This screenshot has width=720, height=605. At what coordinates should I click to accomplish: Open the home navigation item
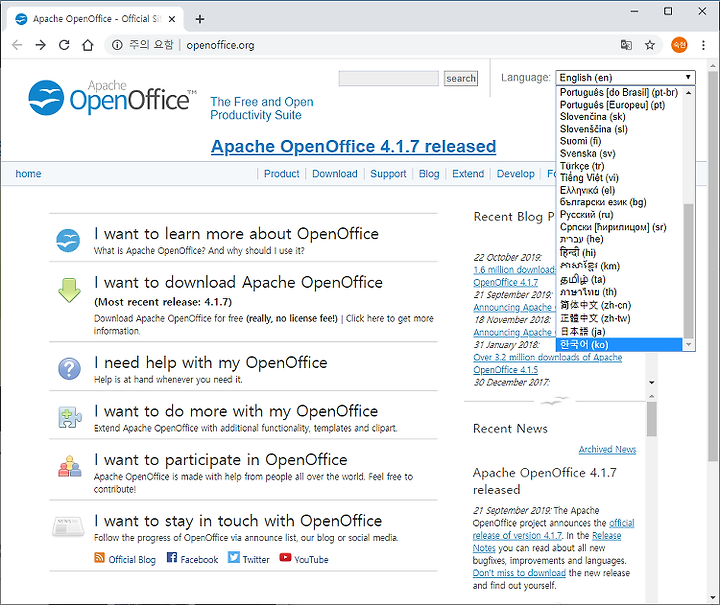28,174
